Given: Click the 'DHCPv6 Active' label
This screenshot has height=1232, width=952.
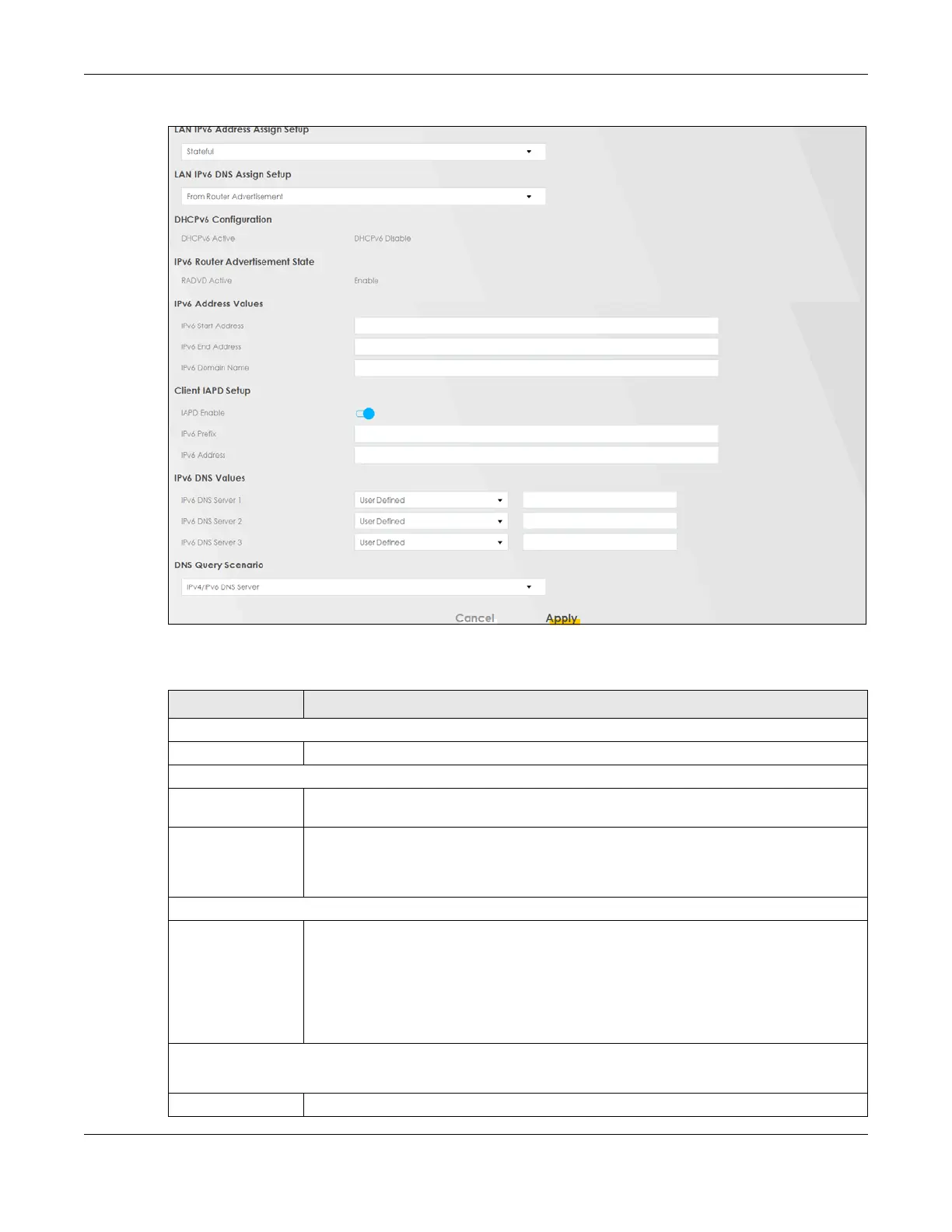Looking at the screenshot, I should point(208,239).
